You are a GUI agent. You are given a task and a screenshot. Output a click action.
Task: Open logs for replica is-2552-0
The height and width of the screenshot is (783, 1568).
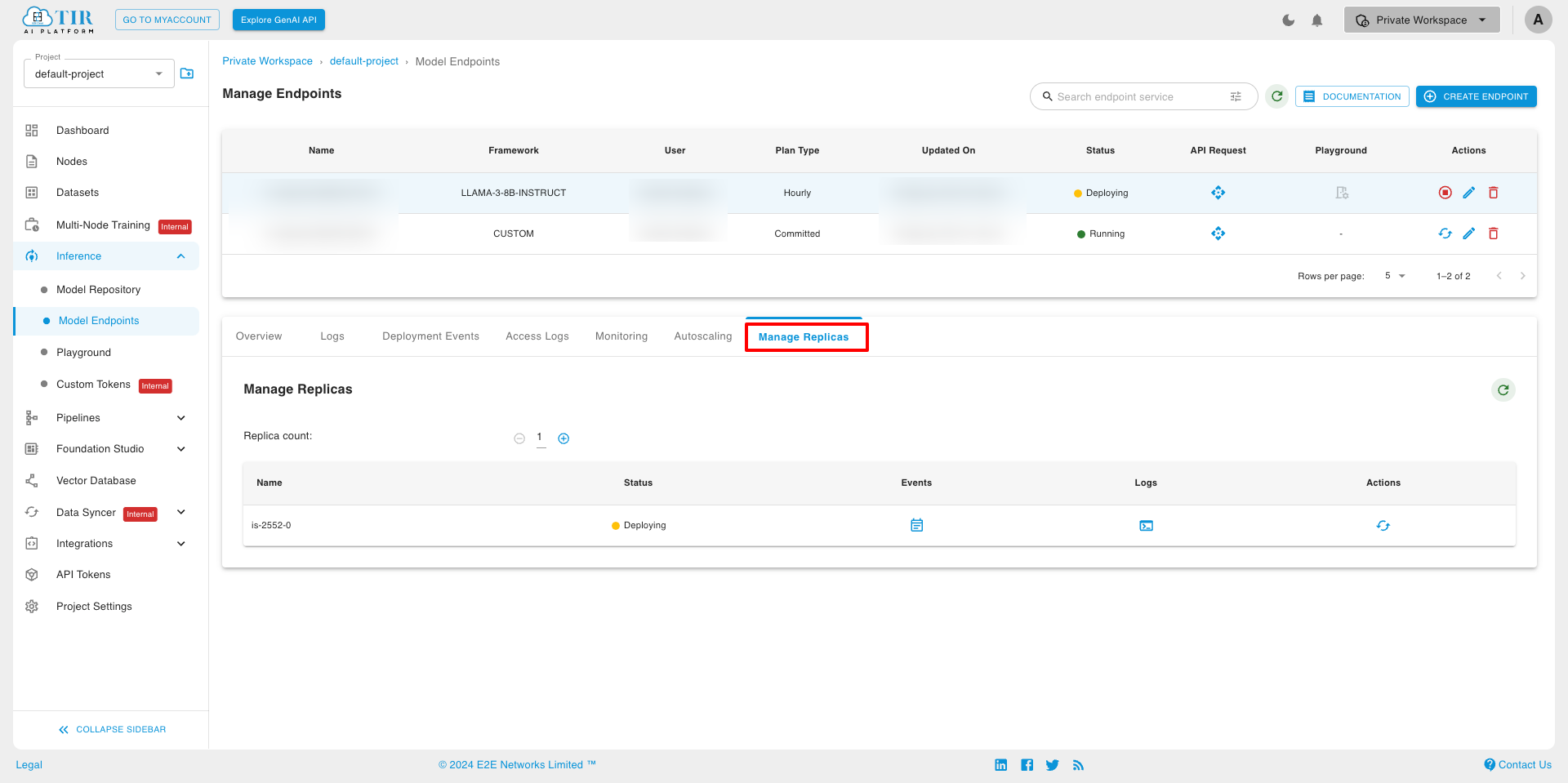pos(1146,526)
